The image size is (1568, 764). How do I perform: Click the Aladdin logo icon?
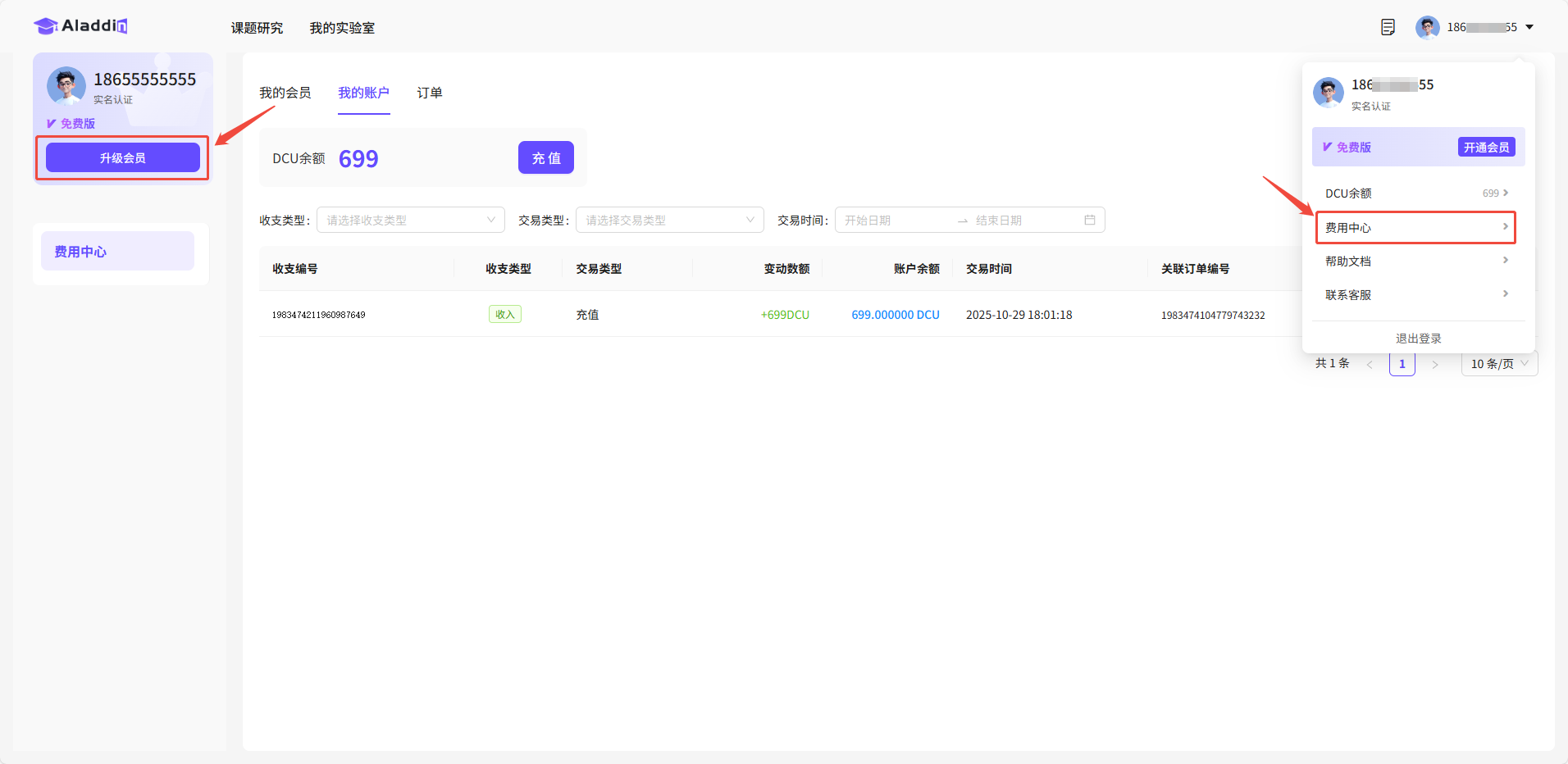[x=46, y=26]
